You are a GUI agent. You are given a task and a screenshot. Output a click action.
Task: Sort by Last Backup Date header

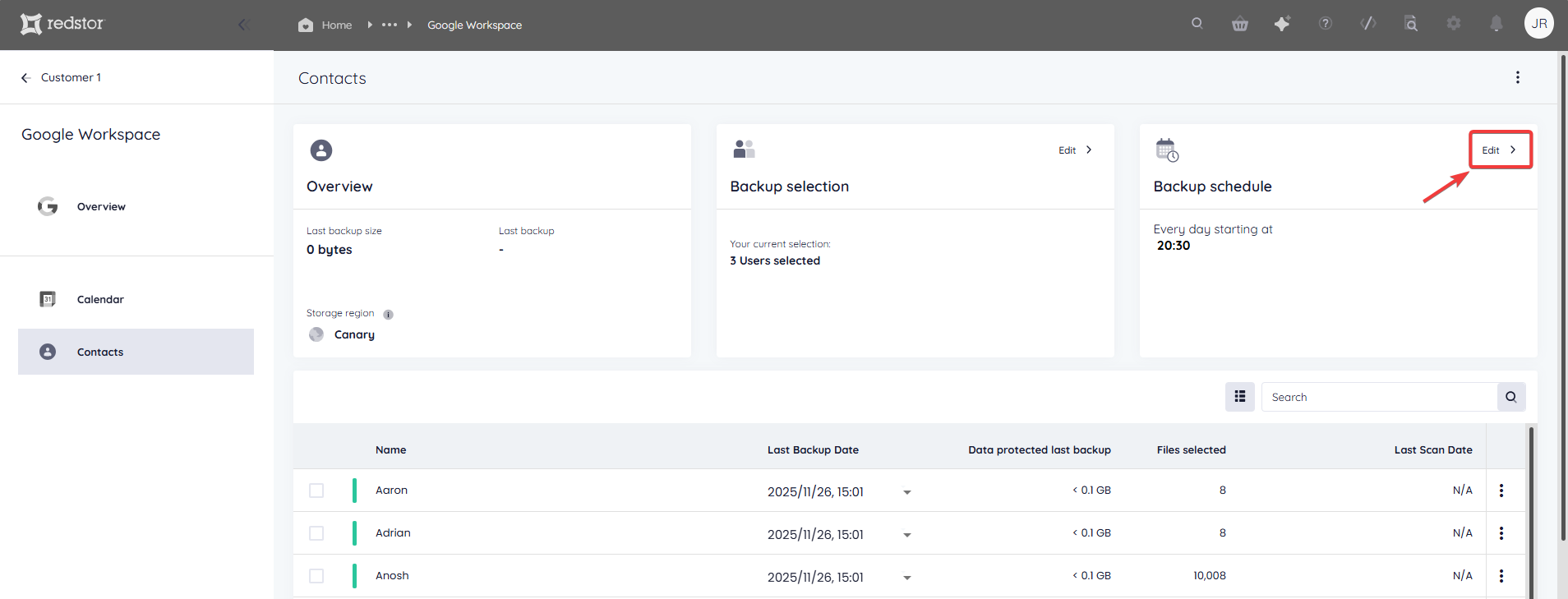tap(813, 450)
